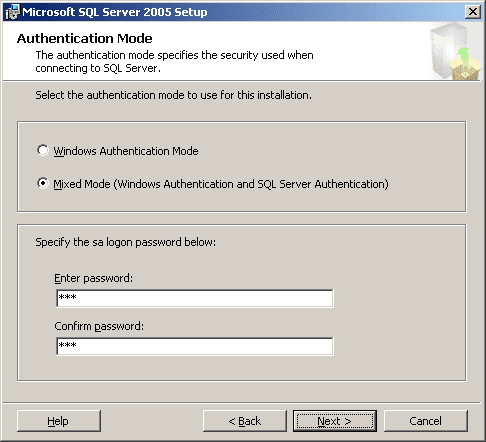
Task: Click the Confirm password field label
Action: (99, 326)
